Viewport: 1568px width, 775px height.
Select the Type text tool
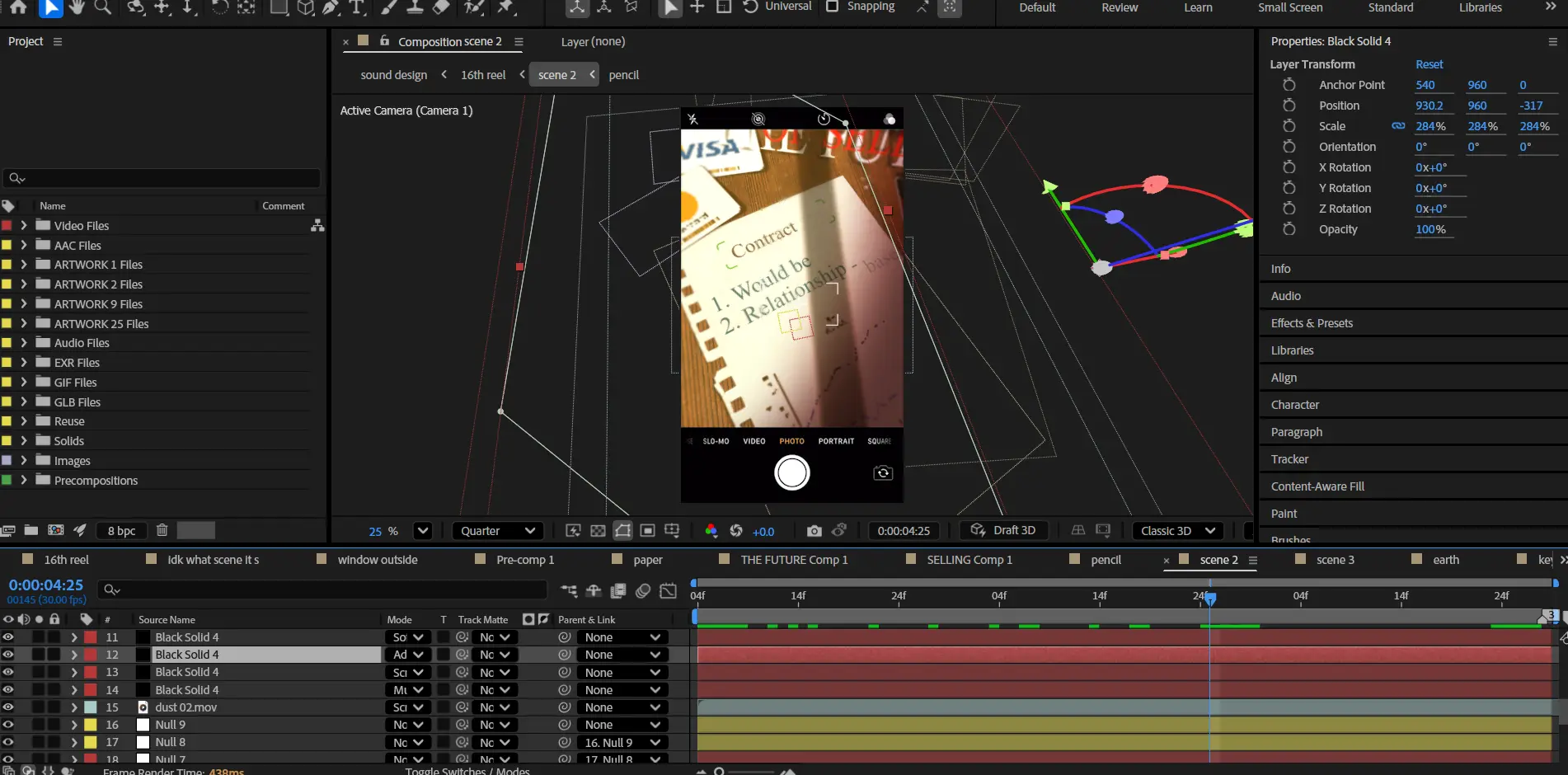tap(357, 7)
